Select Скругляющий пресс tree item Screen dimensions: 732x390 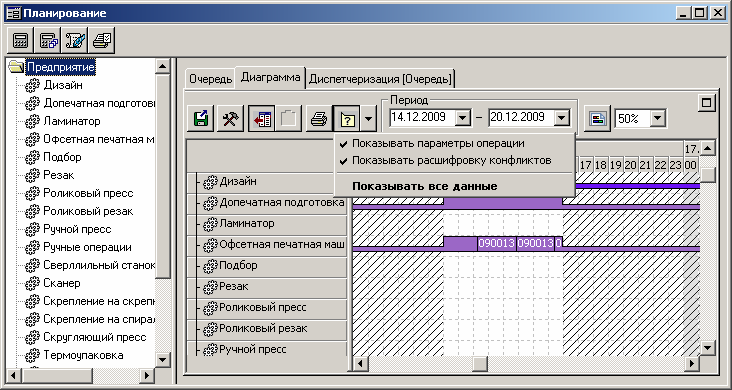(x=95, y=337)
